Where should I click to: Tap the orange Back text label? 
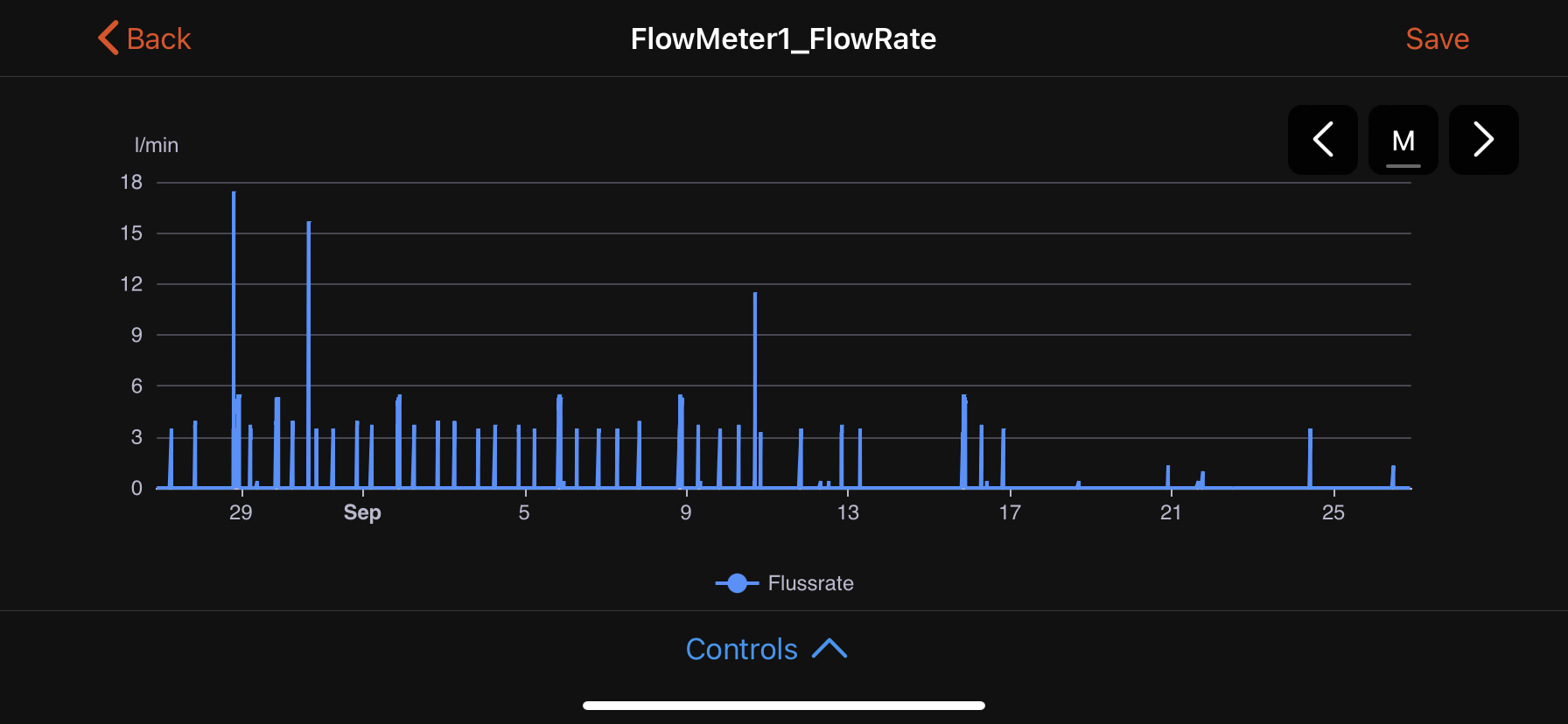(x=158, y=39)
